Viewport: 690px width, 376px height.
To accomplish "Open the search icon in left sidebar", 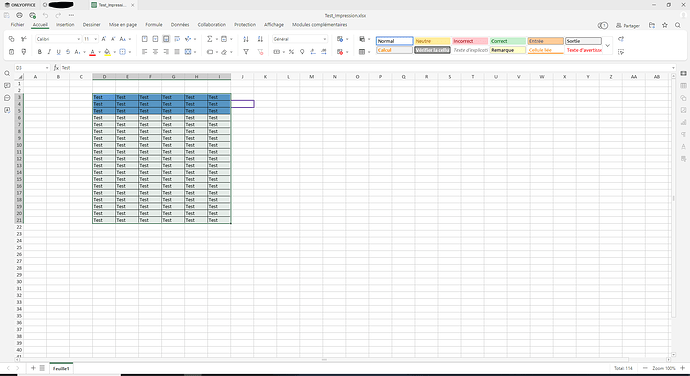I will pyautogui.click(x=7, y=74).
